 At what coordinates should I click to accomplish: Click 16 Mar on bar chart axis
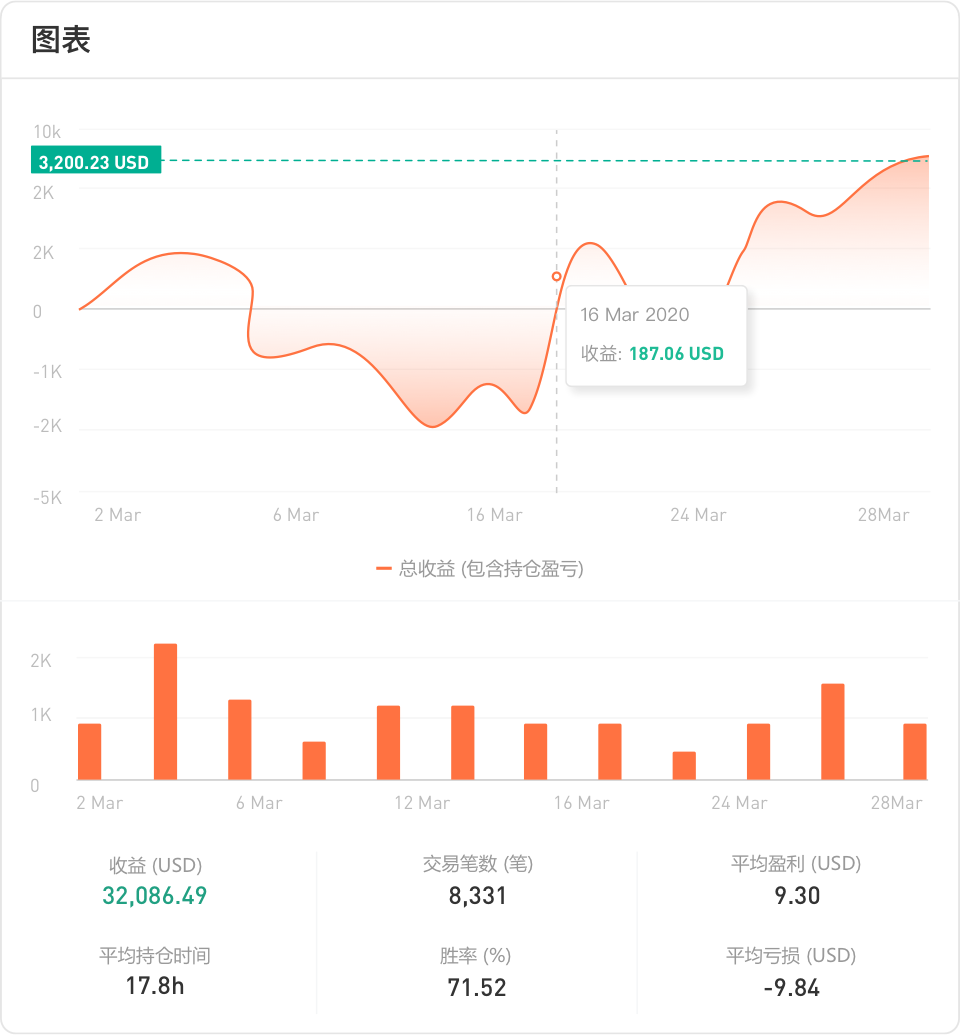click(x=581, y=803)
